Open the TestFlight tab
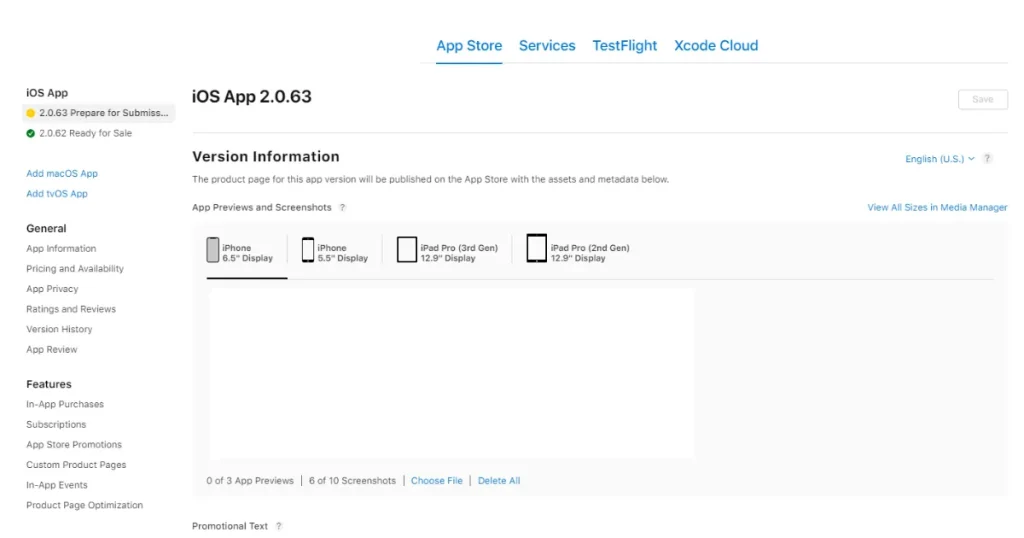This screenshot has height=538, width=1024. coord(624,46)
